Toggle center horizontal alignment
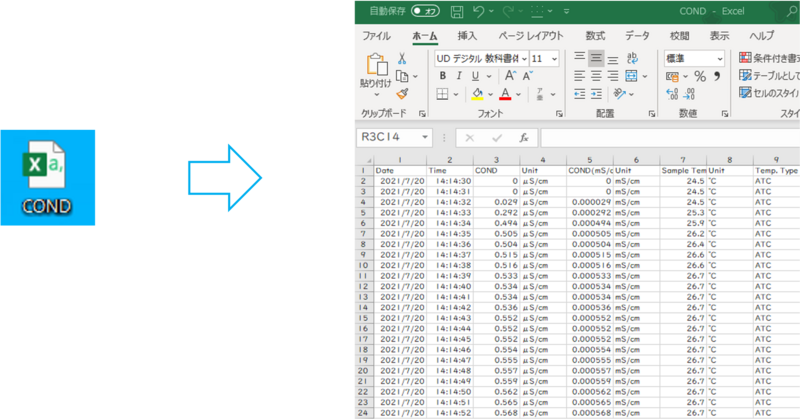Screen dimensions: 800x419 [x=596, y=76]
